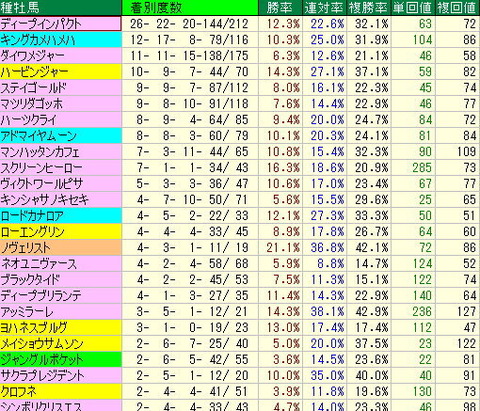Select the ハーツクライ sire cell

(61, 120)
